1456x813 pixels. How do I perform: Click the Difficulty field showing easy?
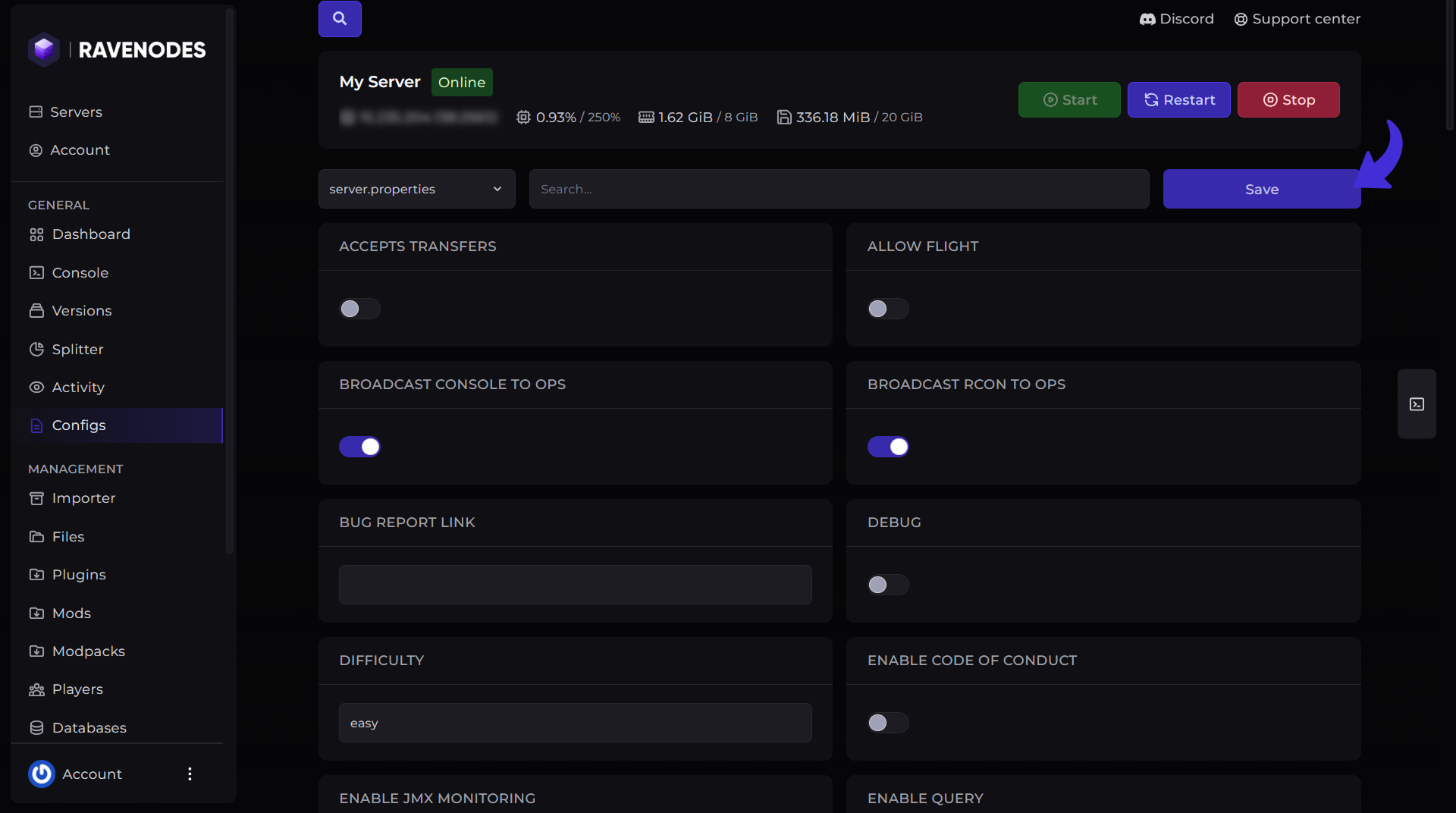(576, 723)
